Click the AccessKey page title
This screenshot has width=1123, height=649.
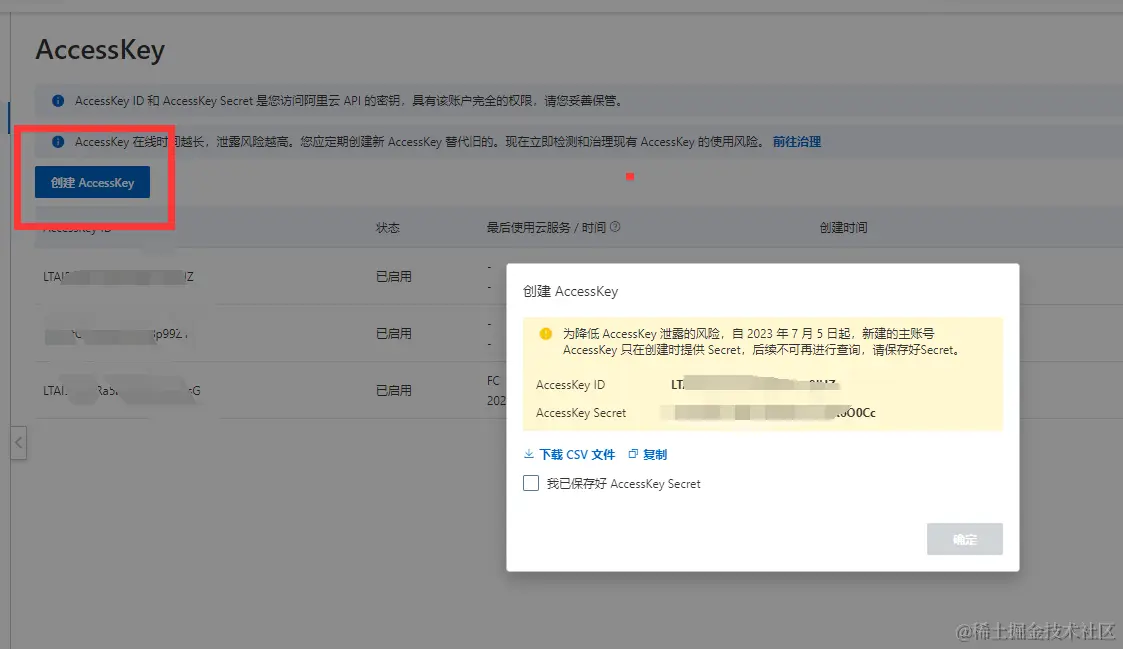click(100, 50)
